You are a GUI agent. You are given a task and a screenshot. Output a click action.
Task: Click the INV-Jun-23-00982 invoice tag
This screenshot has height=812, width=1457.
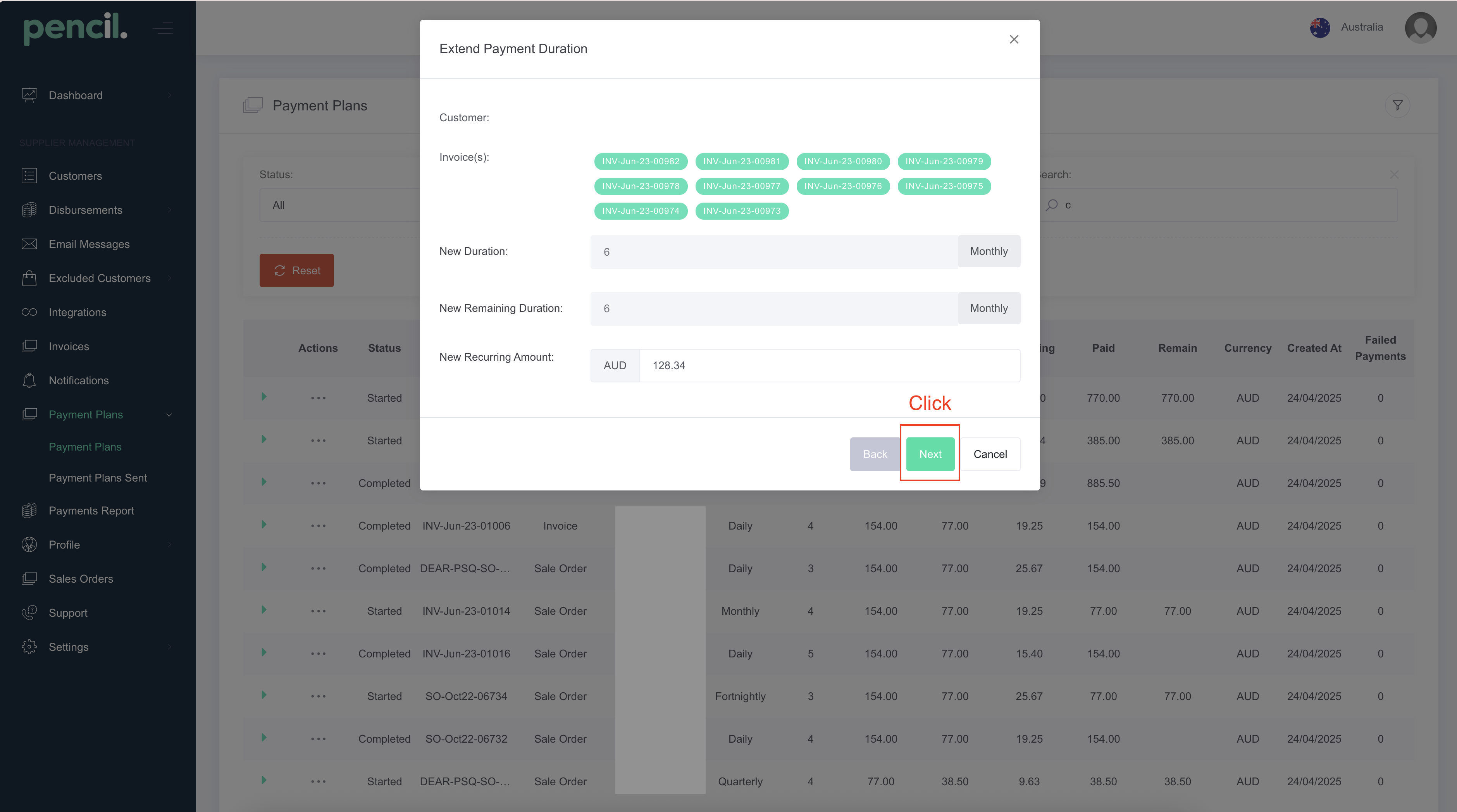tap(640, 161)
